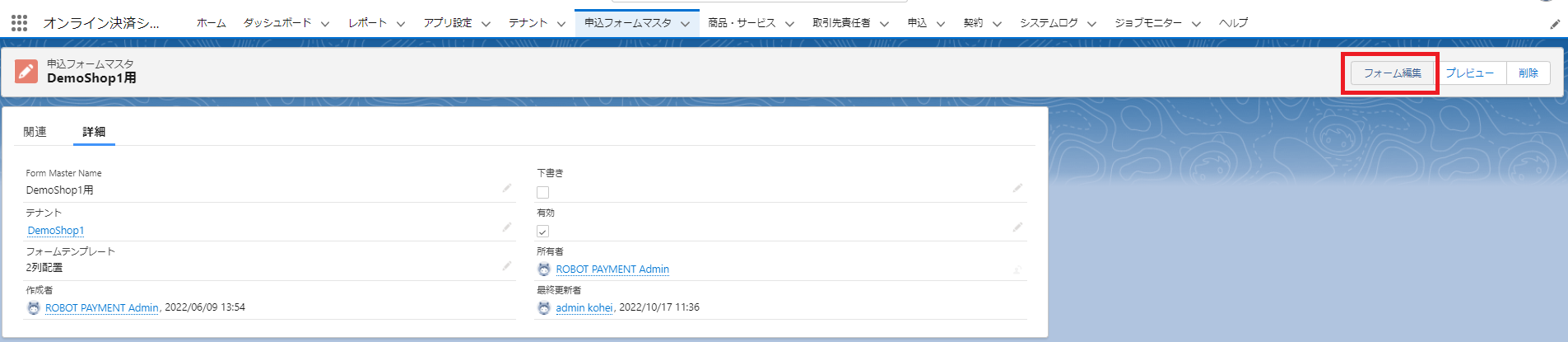The height and width of the screenshot is (342, 1568).
Task: Click the change owner icon beside 所有者
Action: (x=1017, y=269)
